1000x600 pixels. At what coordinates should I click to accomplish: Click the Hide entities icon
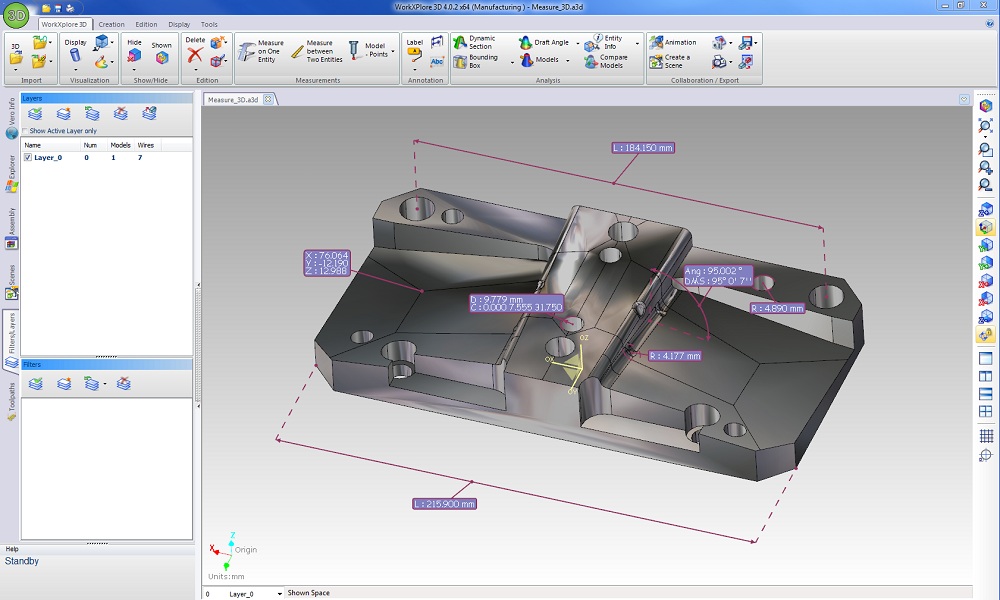[134, 57]
